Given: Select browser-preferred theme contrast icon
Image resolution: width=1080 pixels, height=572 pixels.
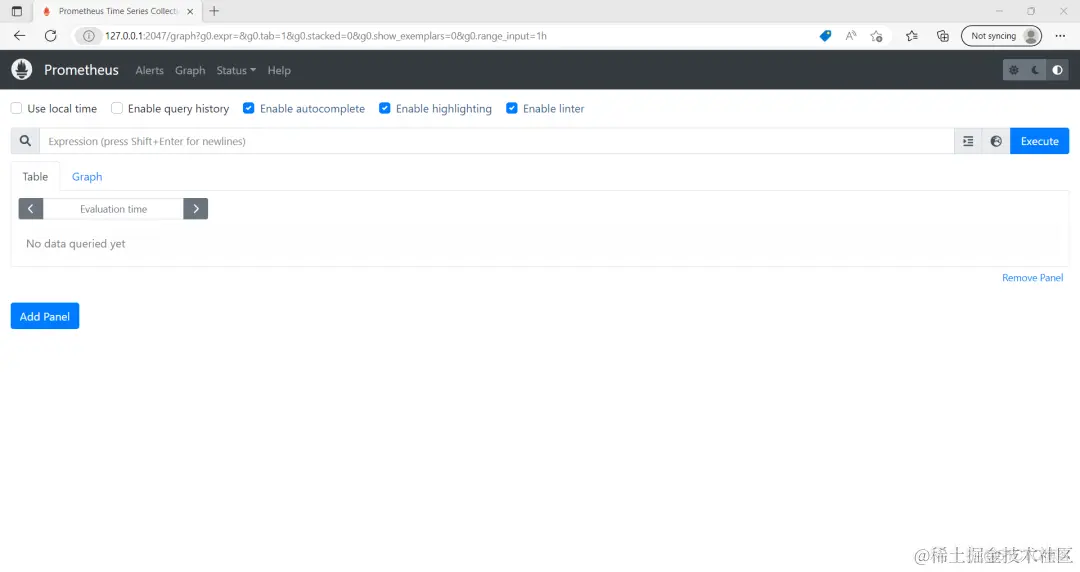Looking at the screenshot, I should [x=1057, y=70].
